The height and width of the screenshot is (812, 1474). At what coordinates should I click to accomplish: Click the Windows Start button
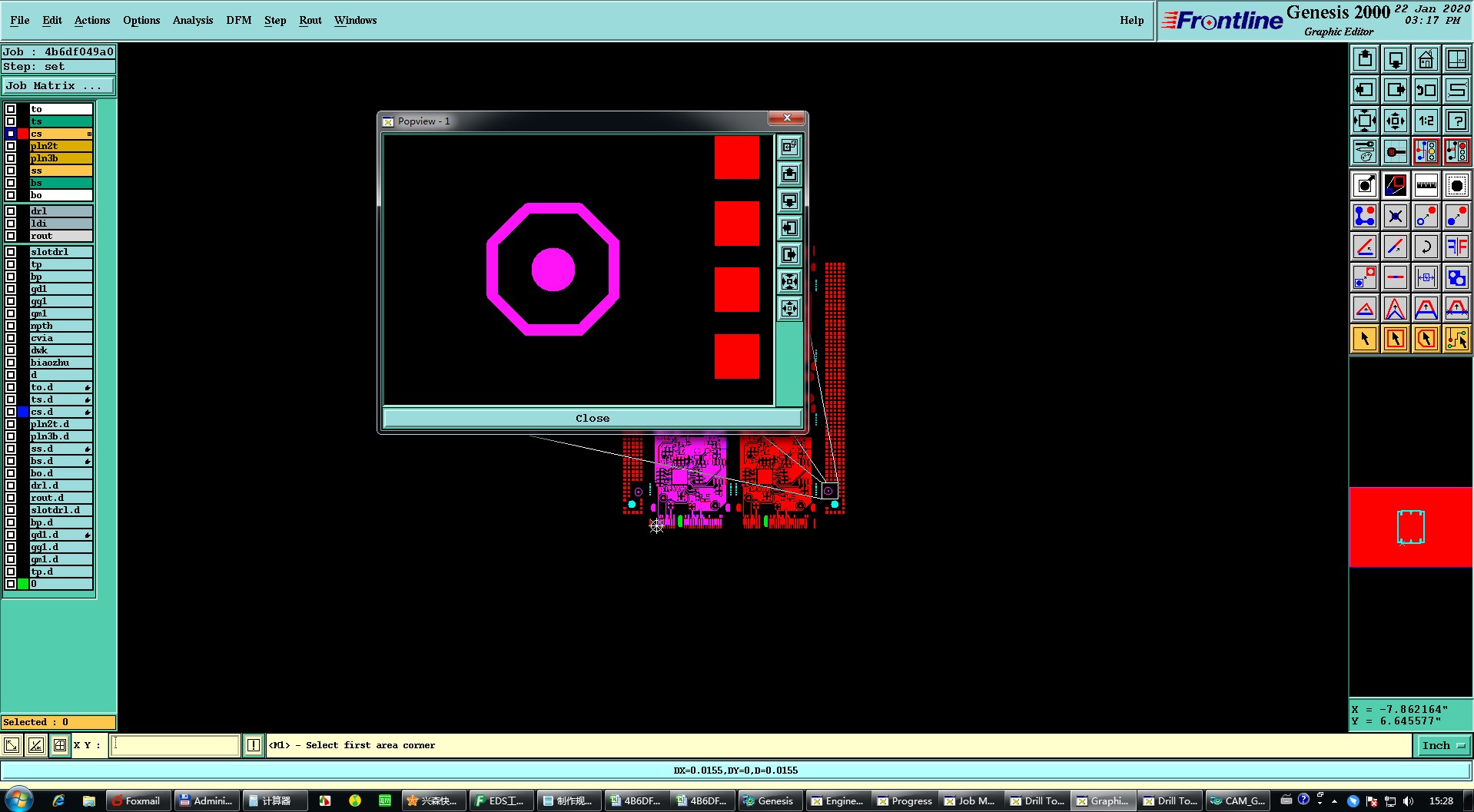(18, 799)
